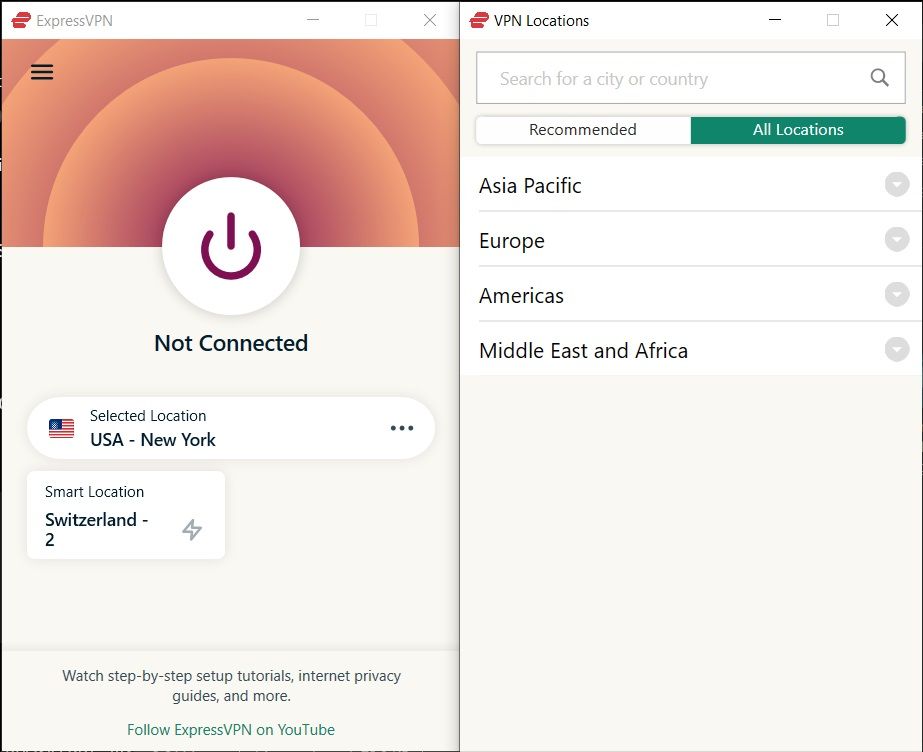Viewport: 923px width, 752px height.
Task: Expand the Americas region
Action: coord(896,295)
